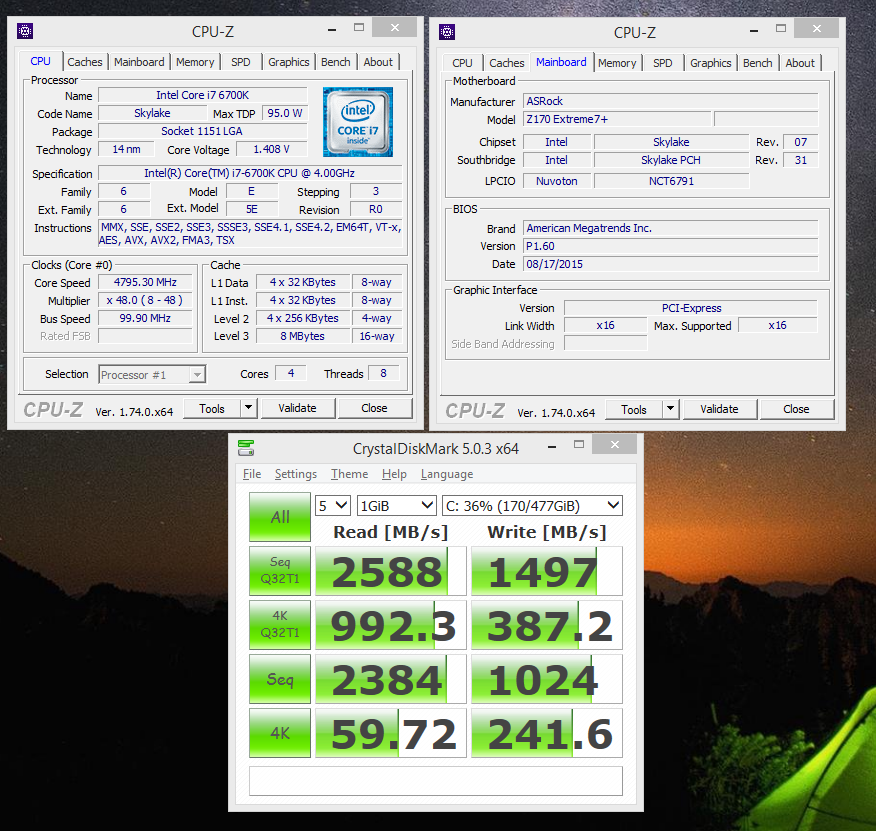Open Bench tab in right CPU-Z window
Viewport: 876px width, 831px height.
pos(758,63)
